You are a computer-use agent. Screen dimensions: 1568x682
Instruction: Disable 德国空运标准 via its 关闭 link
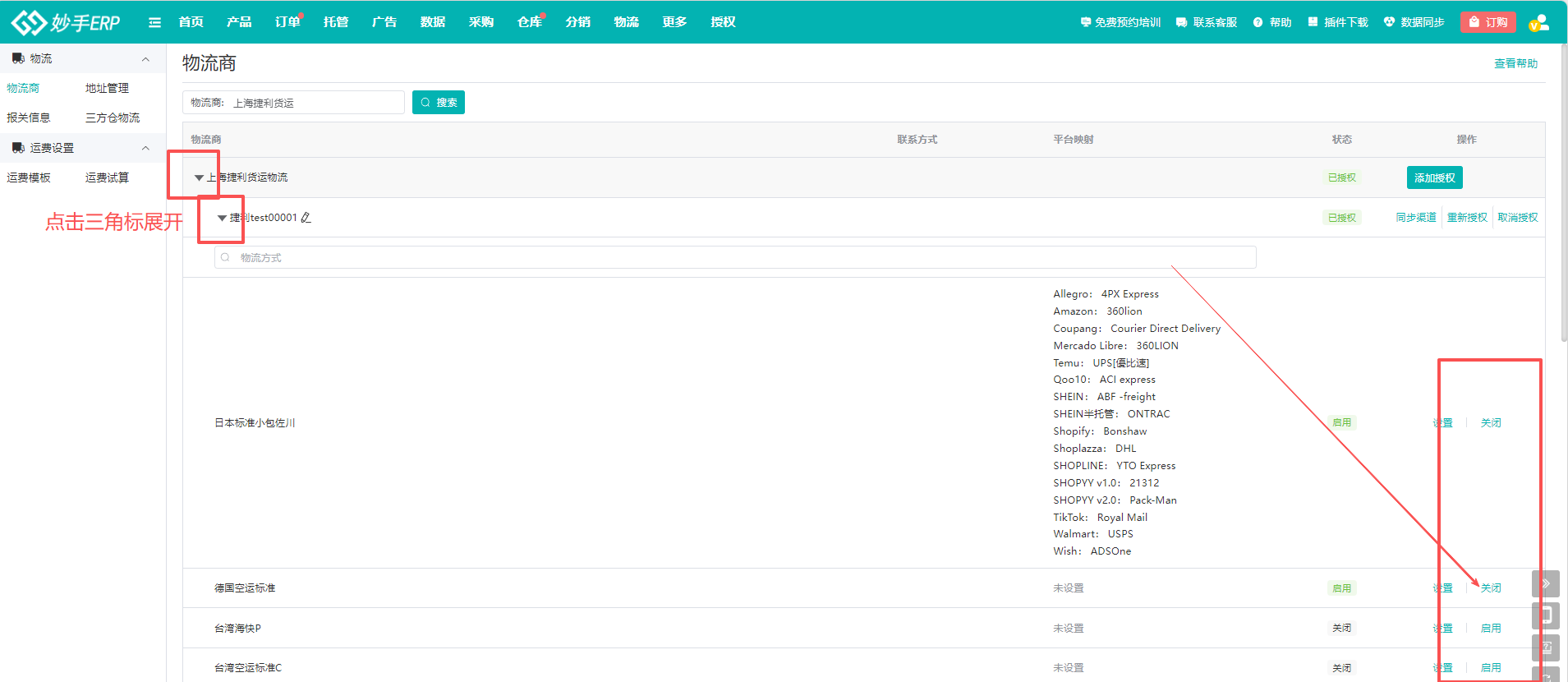pyautogui.click(x=1490, y=588)
